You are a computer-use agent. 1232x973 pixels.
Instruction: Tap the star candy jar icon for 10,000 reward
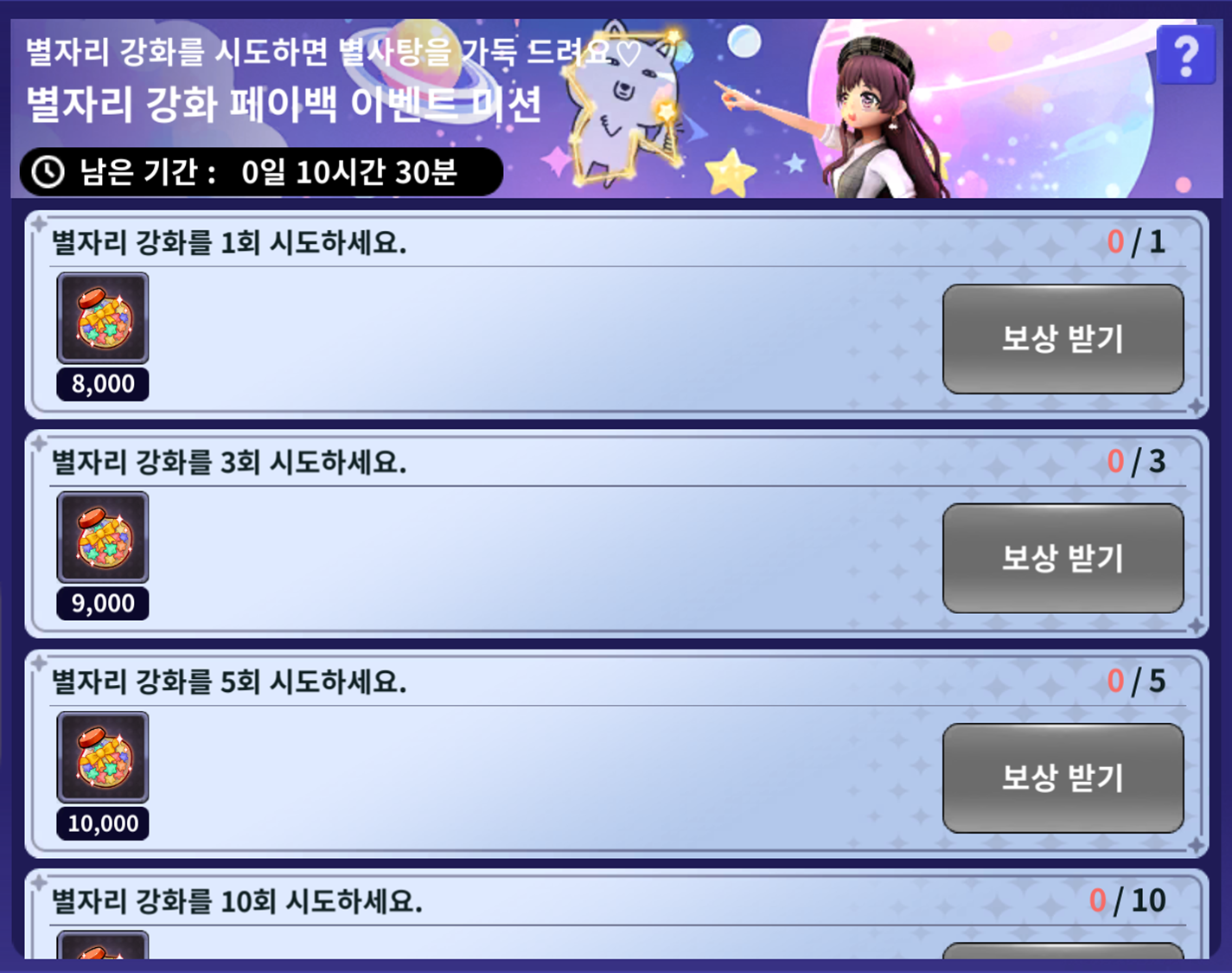103,758
